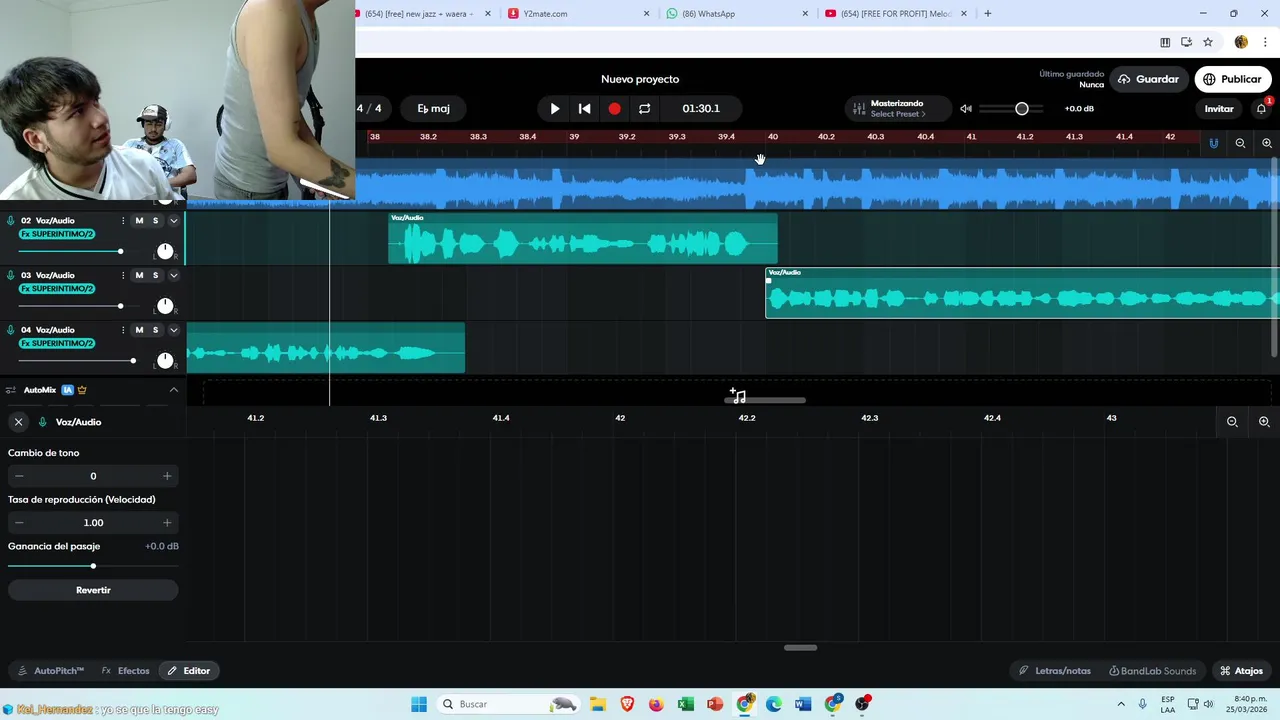The width and height of the screenshot is (1280, 720).
Task: Solo track 04 Voz/Audio
Action: tap(155, 330)
